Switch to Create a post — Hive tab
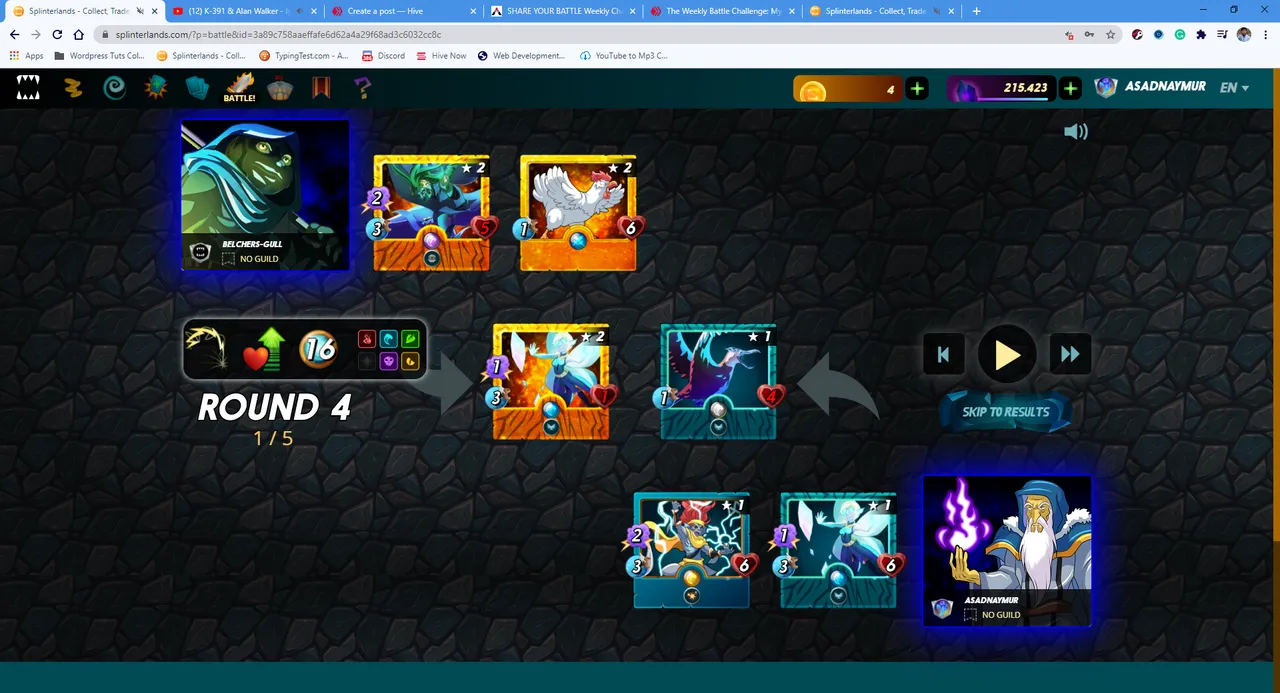The width and height of the screenshot is (1280, 693). coord(403,11)
